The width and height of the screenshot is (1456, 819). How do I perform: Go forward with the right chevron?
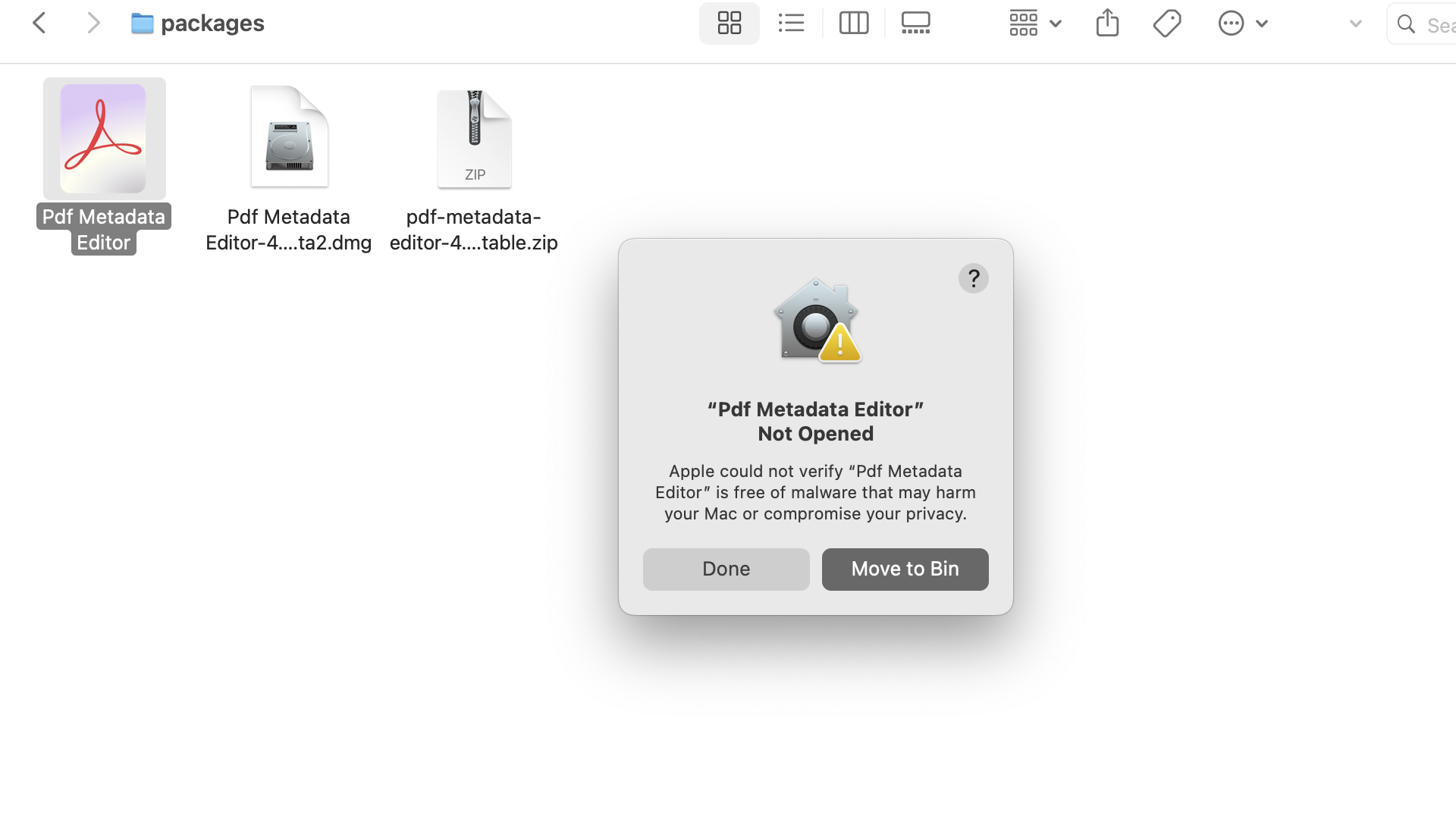[93, 24]
